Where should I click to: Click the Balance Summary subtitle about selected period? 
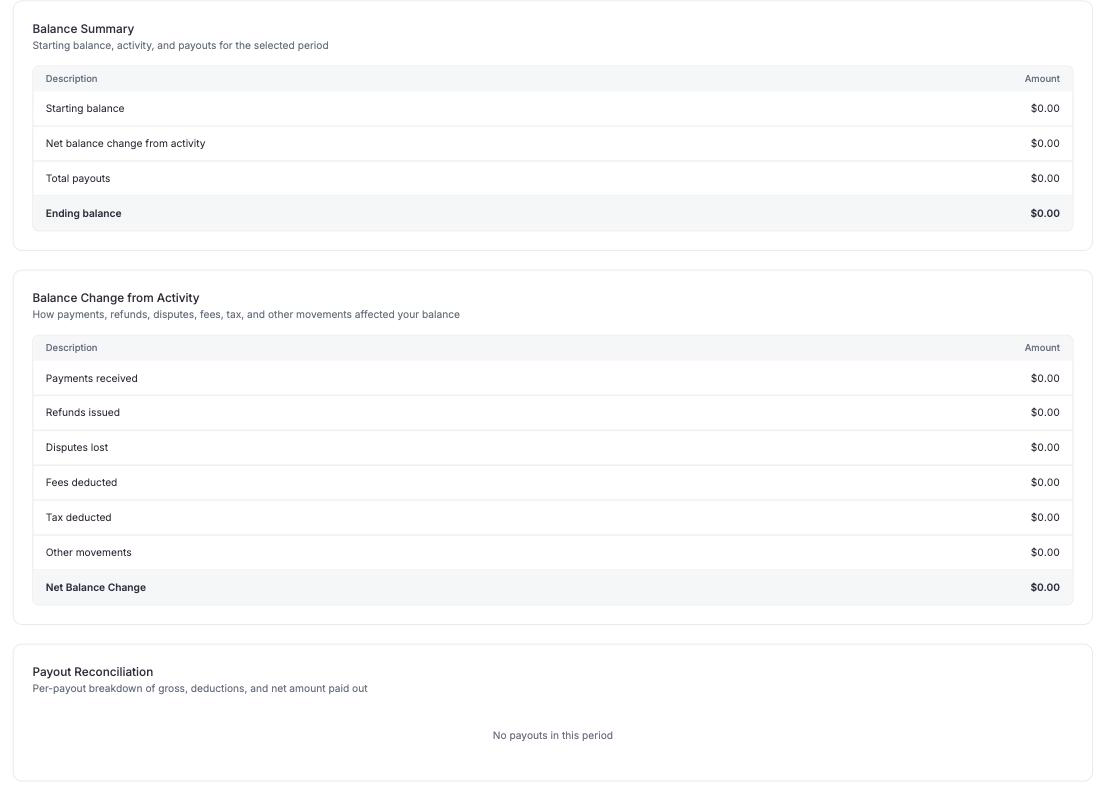(x=181, y=46)
